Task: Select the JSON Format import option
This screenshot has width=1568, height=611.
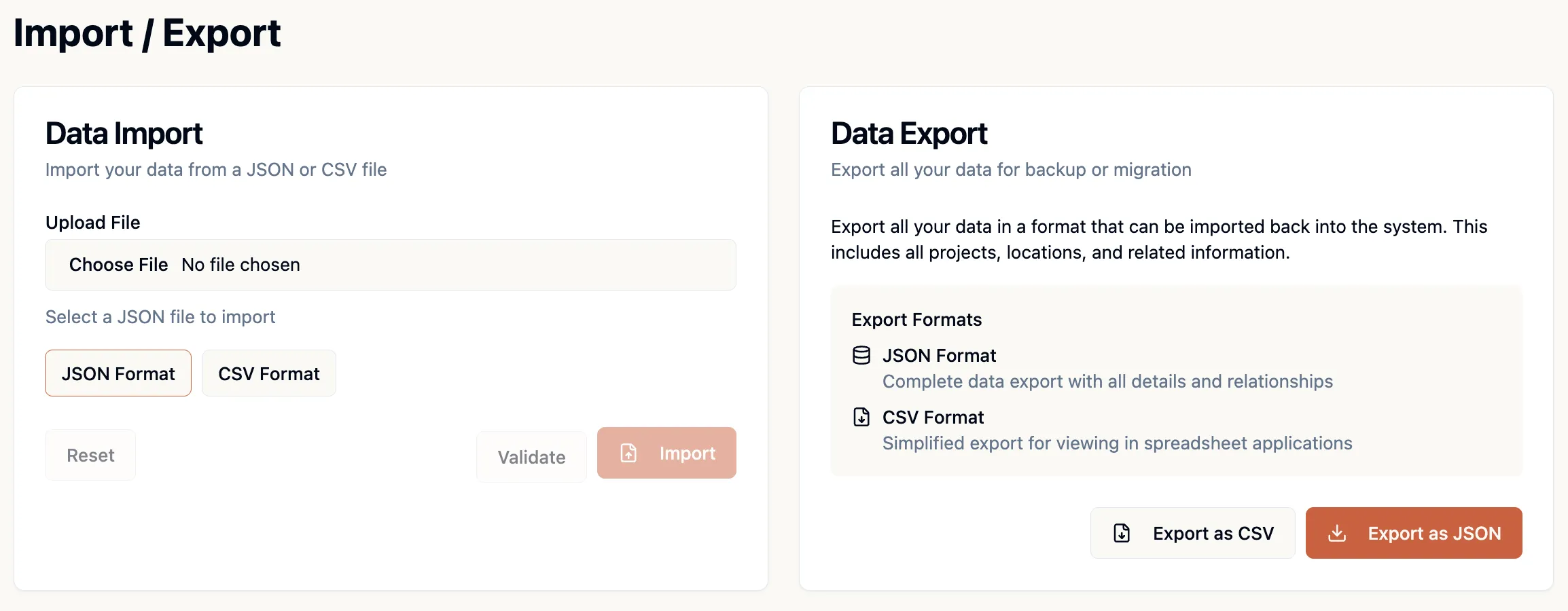Action: click(x=118, y=373)
